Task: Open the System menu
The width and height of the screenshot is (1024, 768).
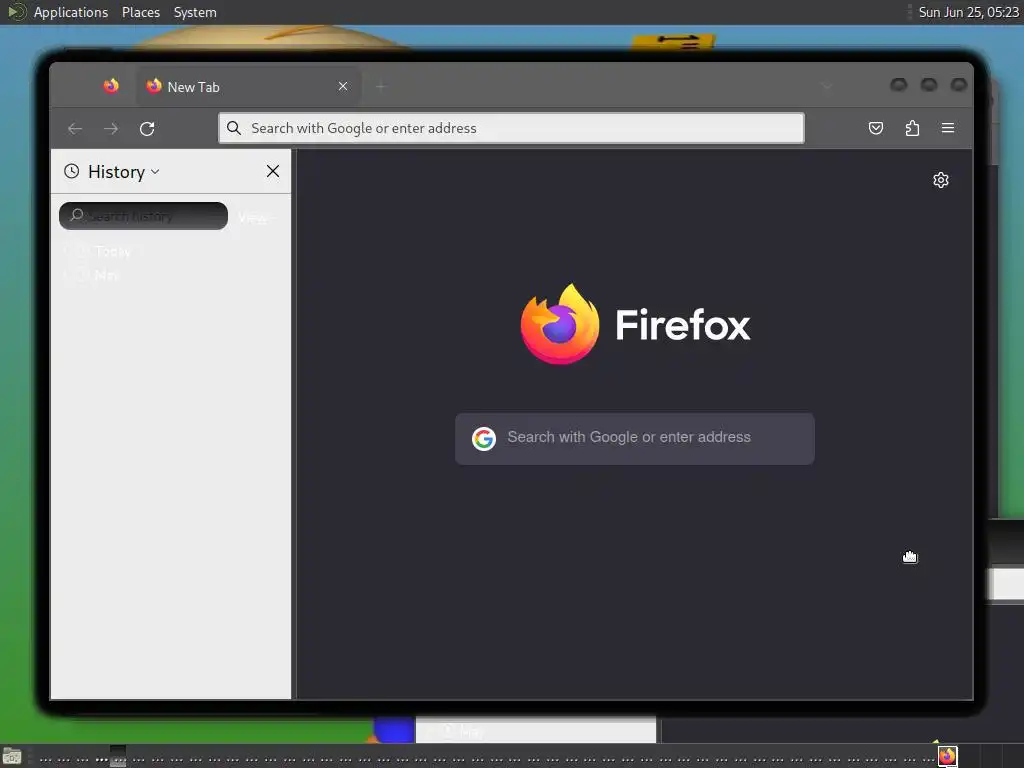Action: point(195,12)
